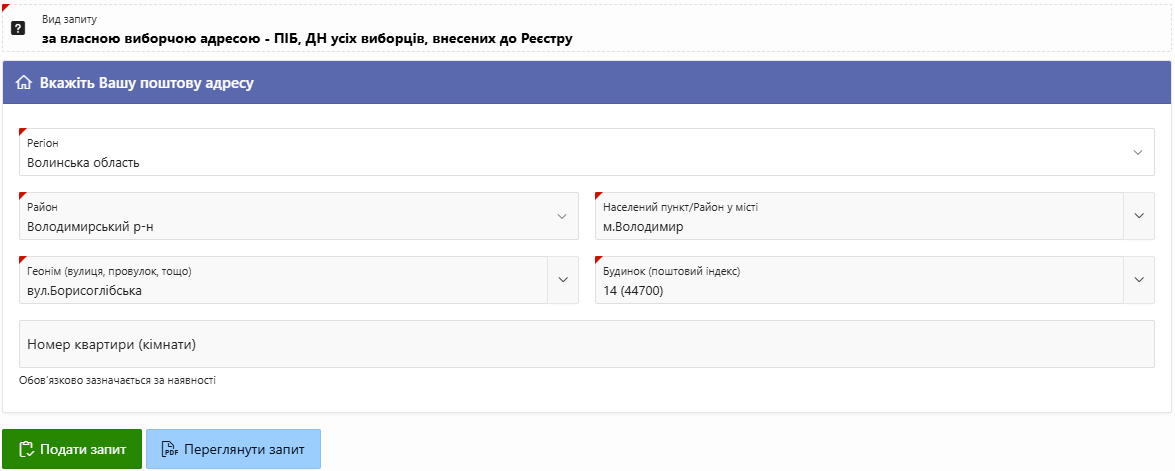Image resolution: width=1175 pixels, height=471 pixels.
Task: Click the Вкажіть Вашу поштову адресу header
Action: [x=146, y=83]
